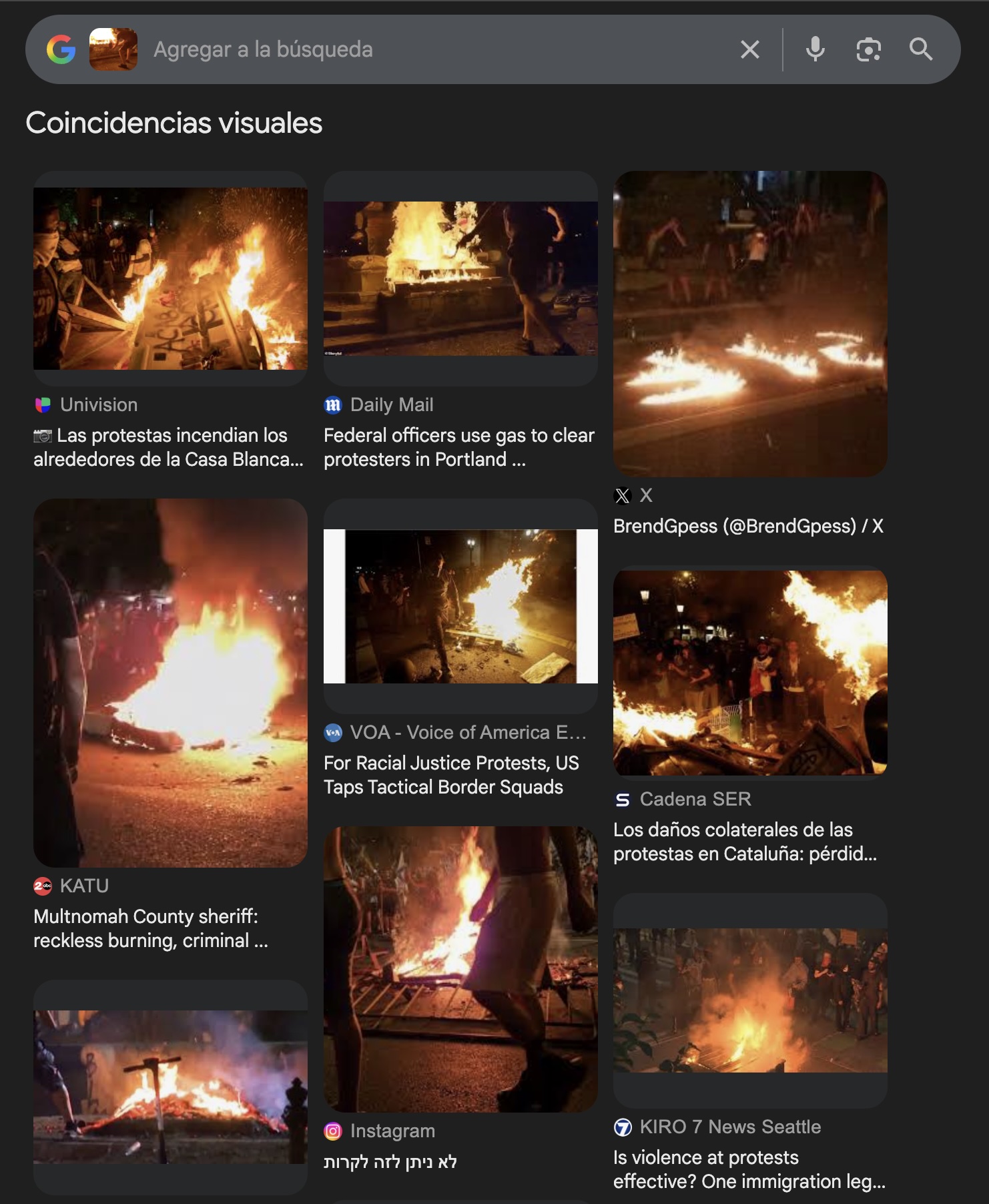Select the KATU fire photo thumbnail
989x1204 pixels.
pyautogui.click(x=170, y=683)
